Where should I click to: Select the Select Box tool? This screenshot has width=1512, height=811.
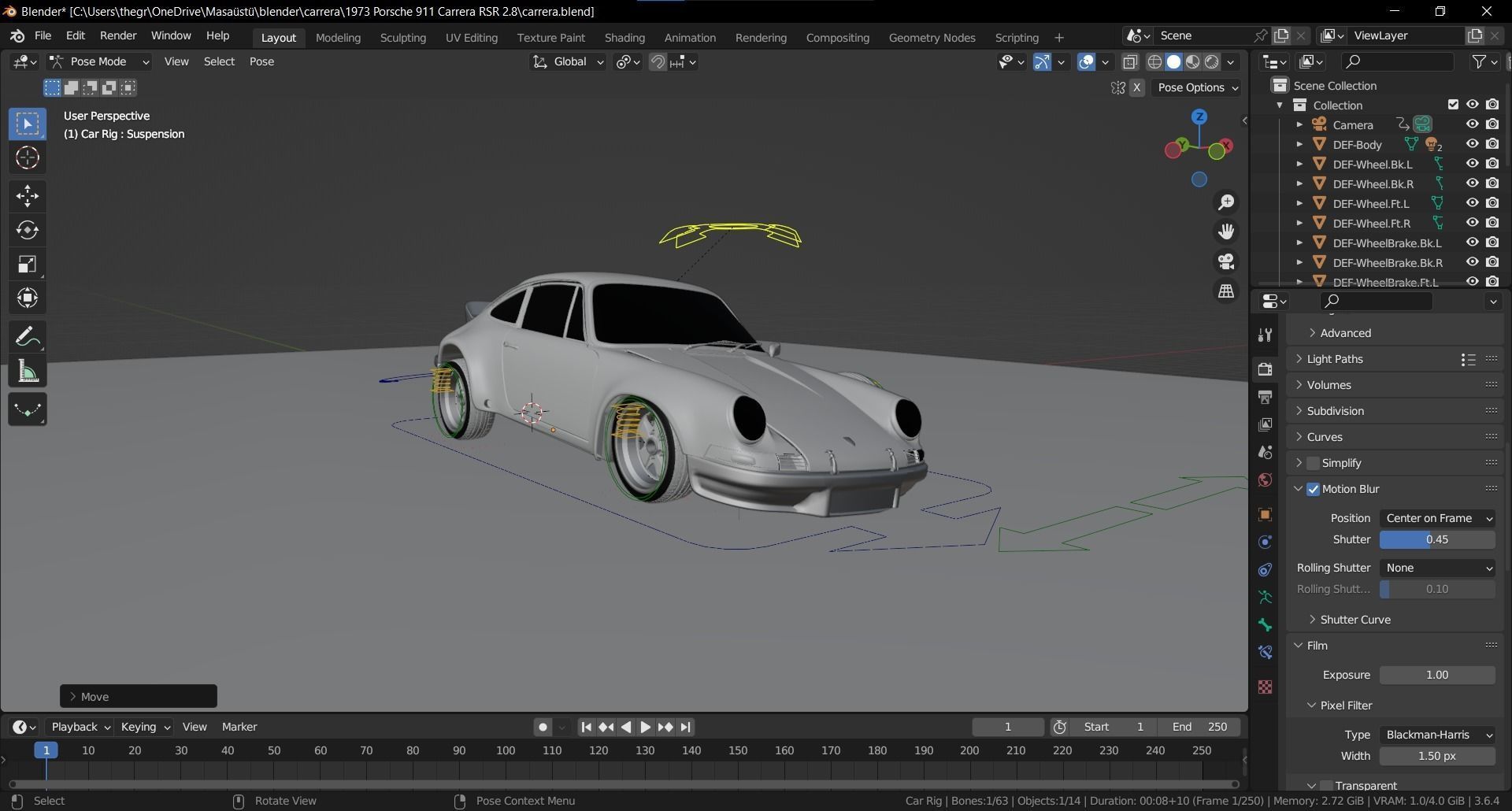click(28, 124)
